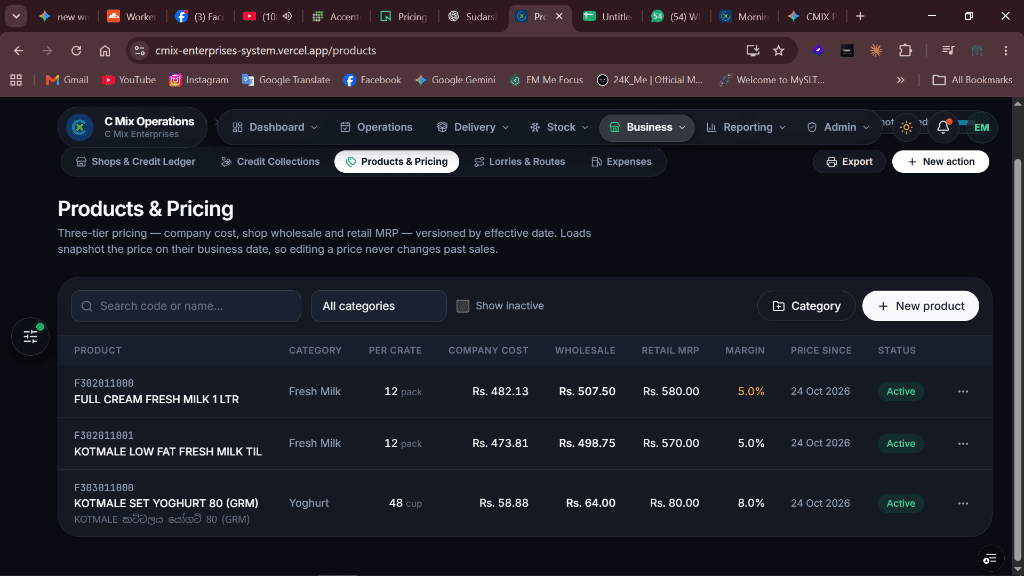This screenshot has height=576, width=1024.
Task: Open Google Translate bookmark
Action: coord(286,80)
